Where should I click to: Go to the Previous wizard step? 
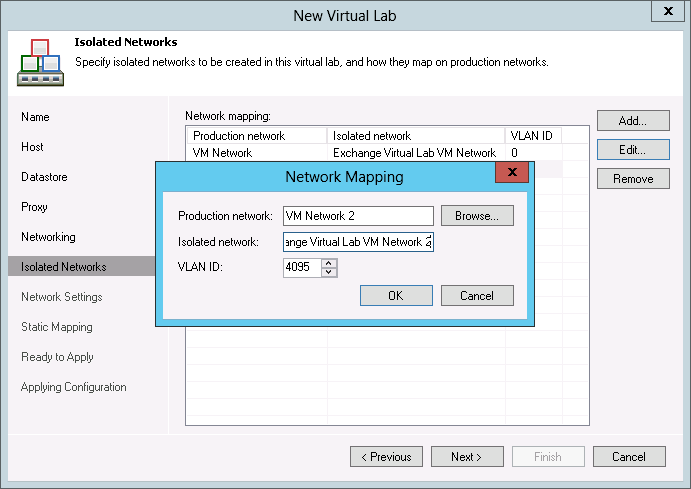[386, 457]
